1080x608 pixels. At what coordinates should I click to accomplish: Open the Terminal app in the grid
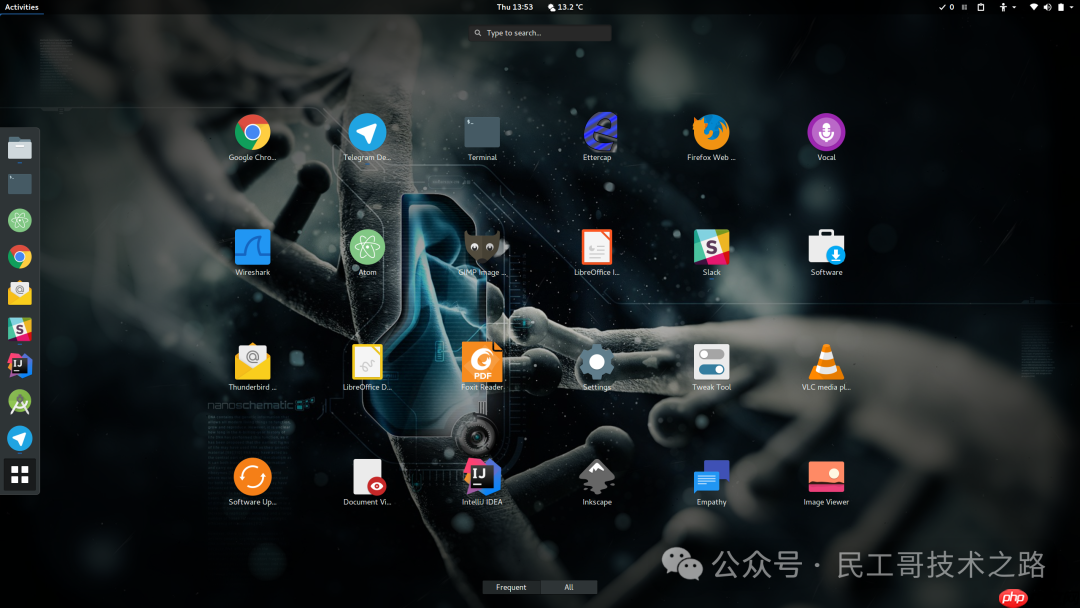click(482, 132)
